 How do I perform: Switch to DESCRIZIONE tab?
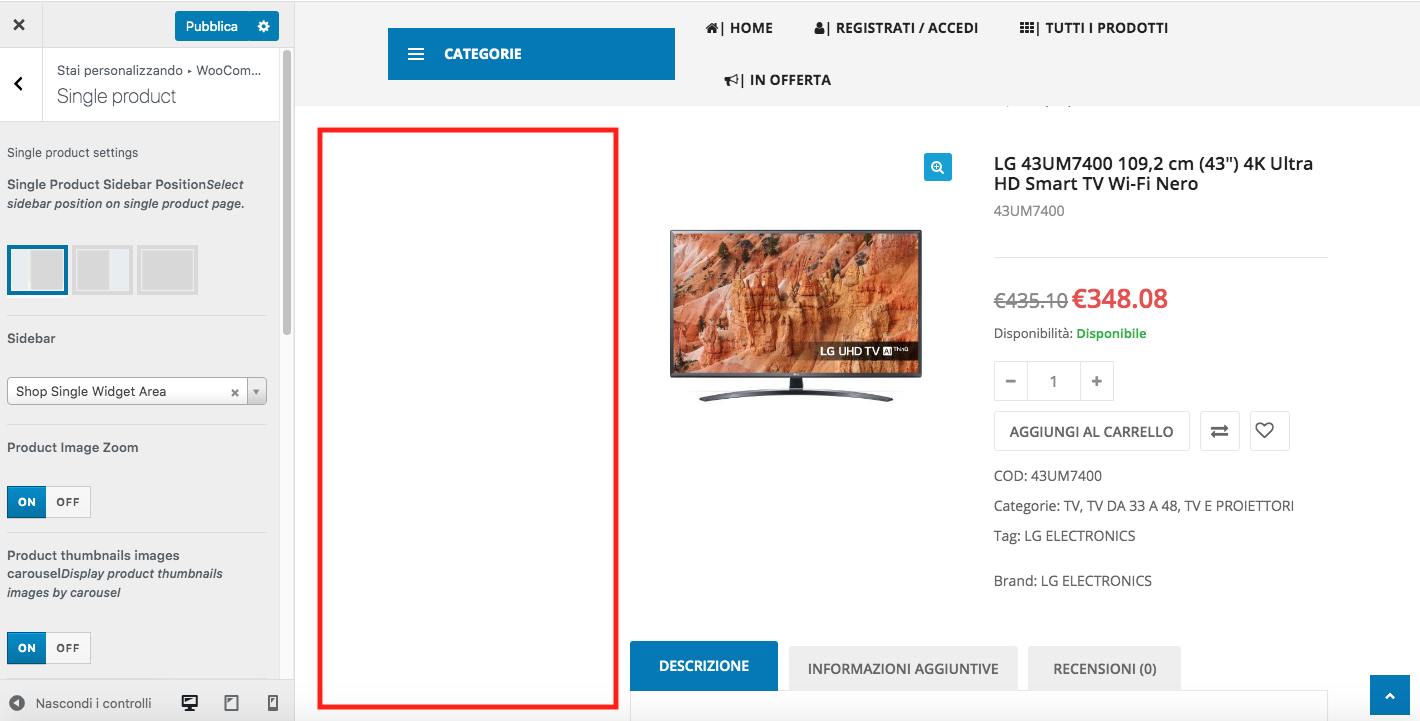tap(704, 666)
